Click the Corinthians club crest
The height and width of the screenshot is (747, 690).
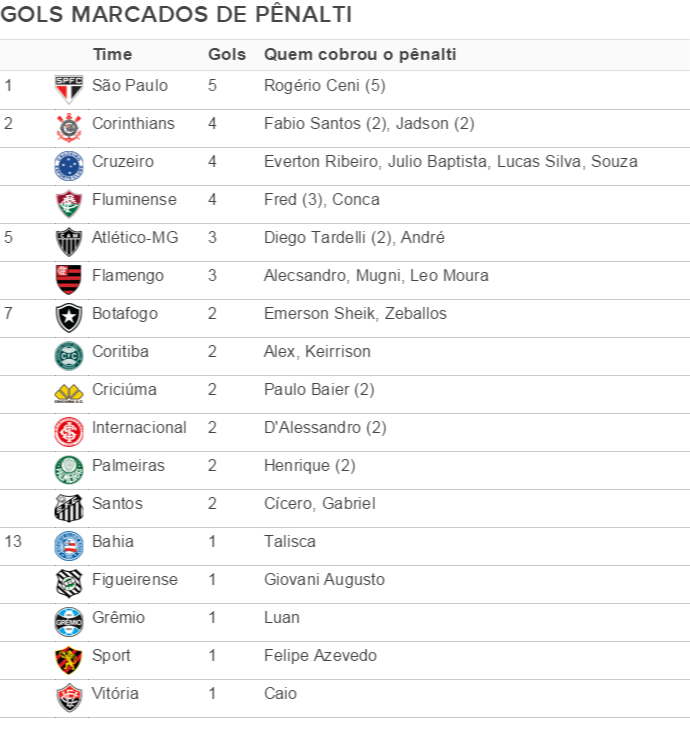(x=69, y=127)
